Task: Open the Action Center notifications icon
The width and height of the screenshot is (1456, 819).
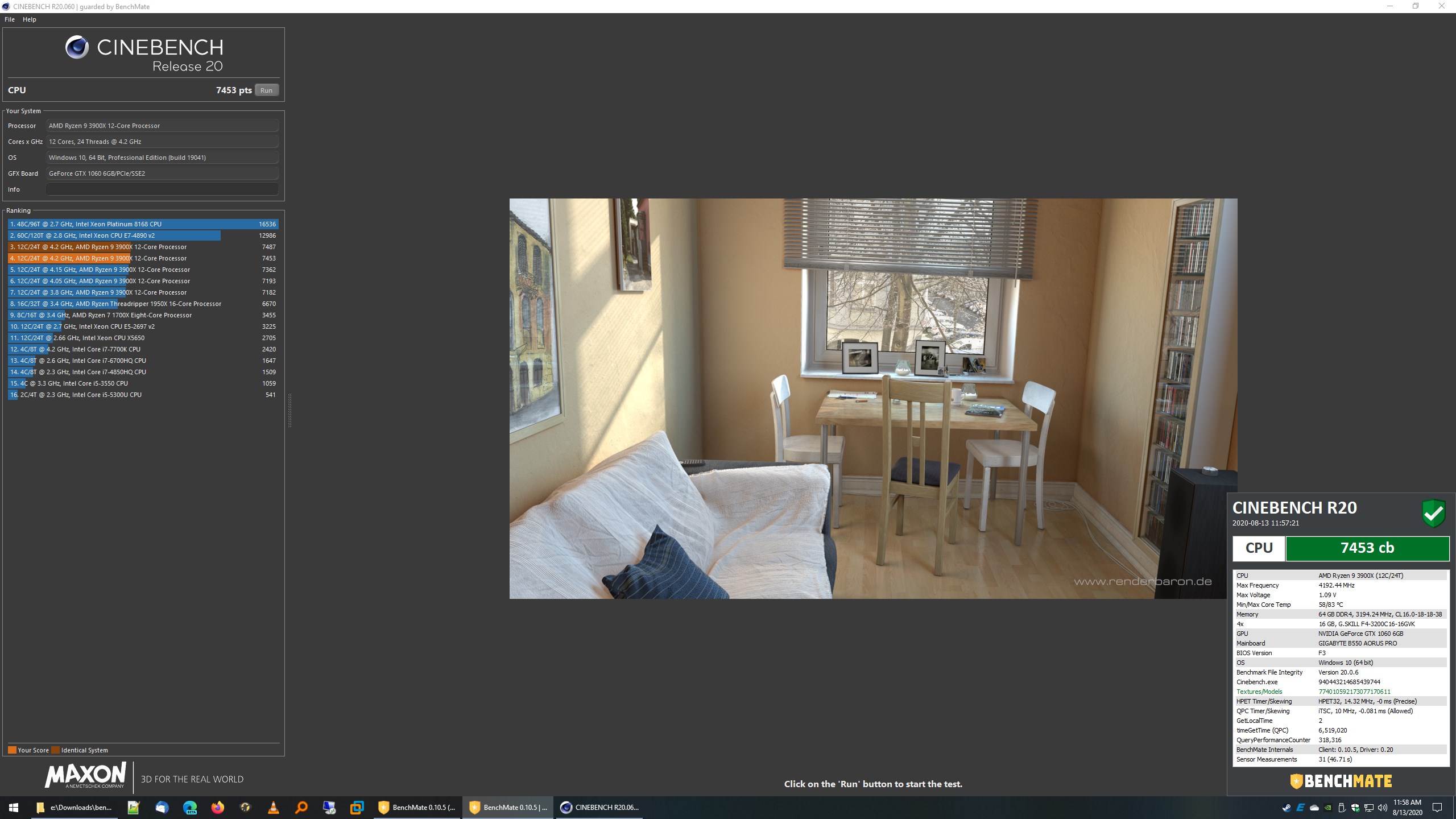Action: pyautogui.click(x=1437, y=807)
